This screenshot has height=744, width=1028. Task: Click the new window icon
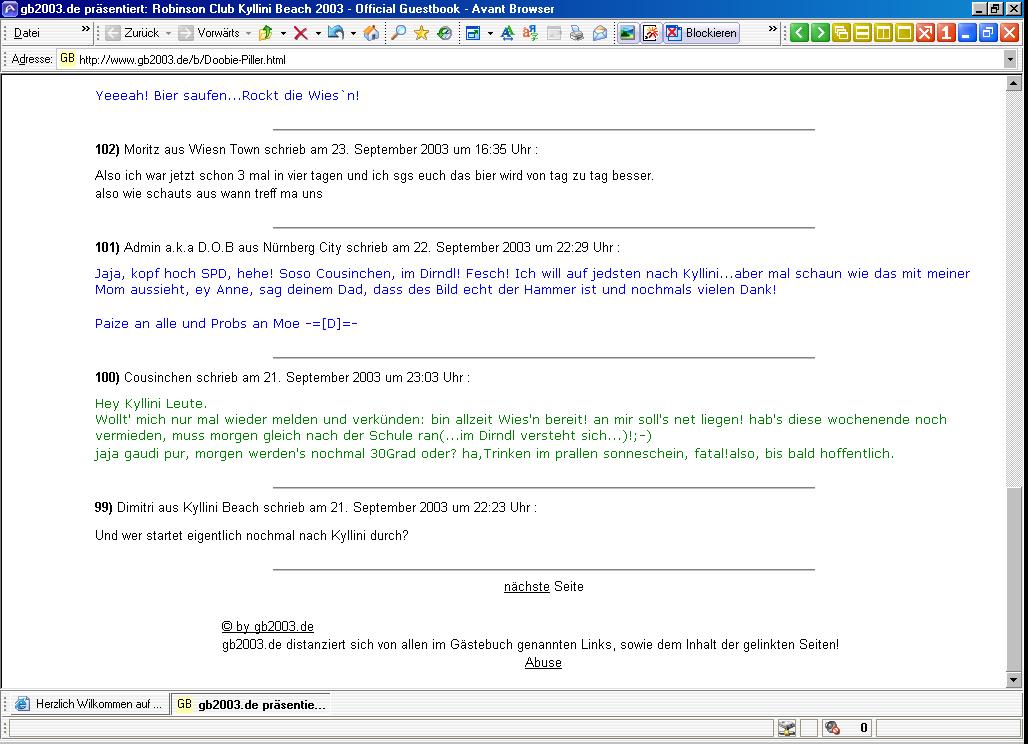(473, 33)
